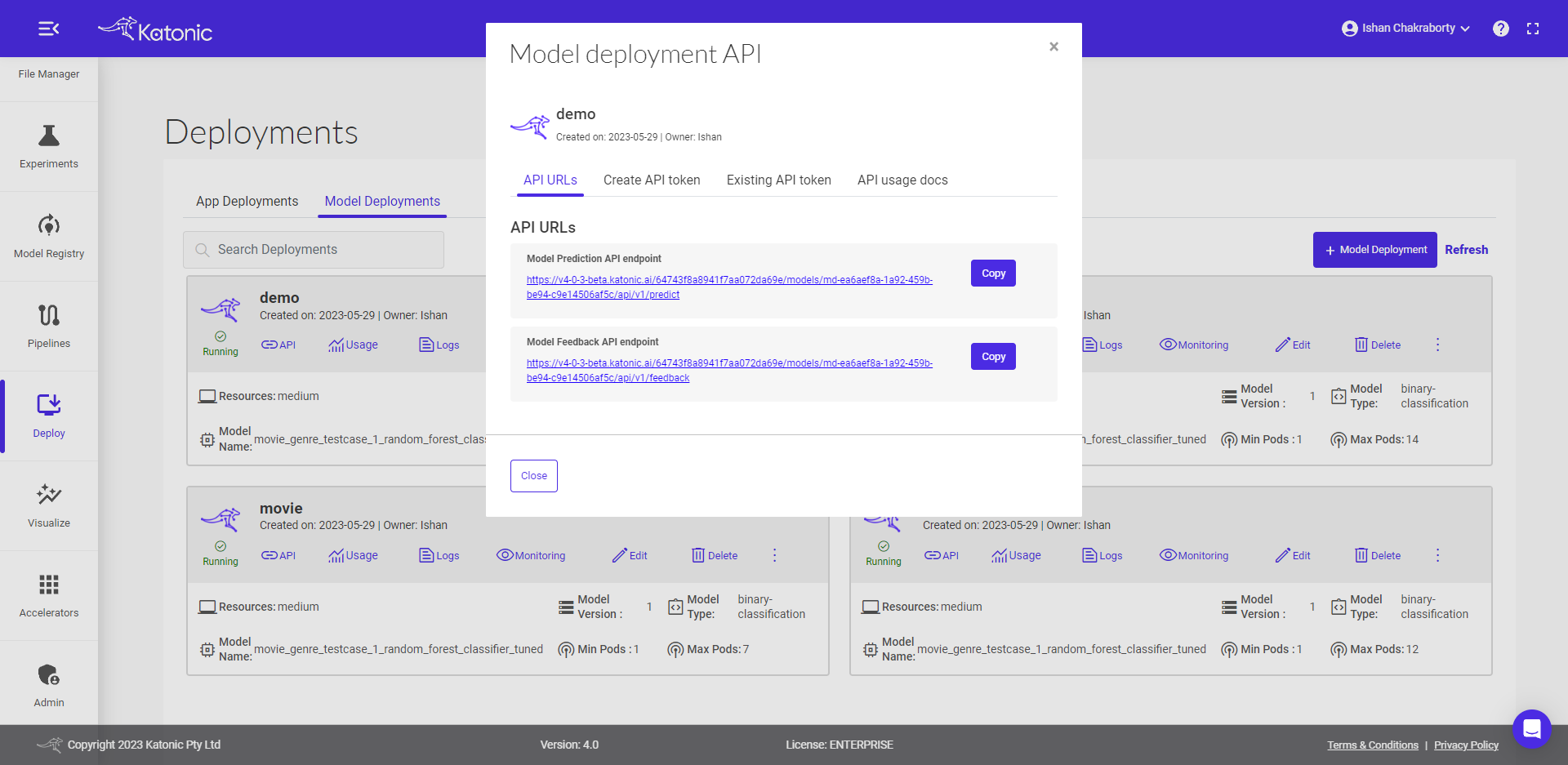Copy the Model Prediction API endpoint

click(993, 274)
